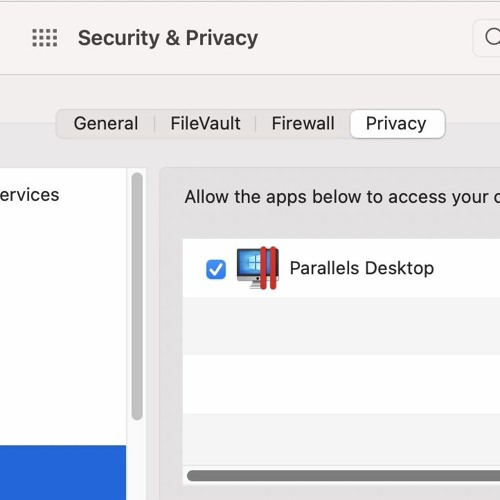Select the Privacy tab
500x500 pixels.
click(397, 124)
